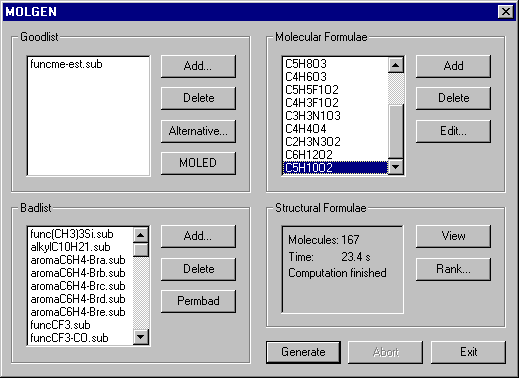Click the Badlist scrollbar thumb
This screenshot has height=378, width=519.
click(141, 250)
